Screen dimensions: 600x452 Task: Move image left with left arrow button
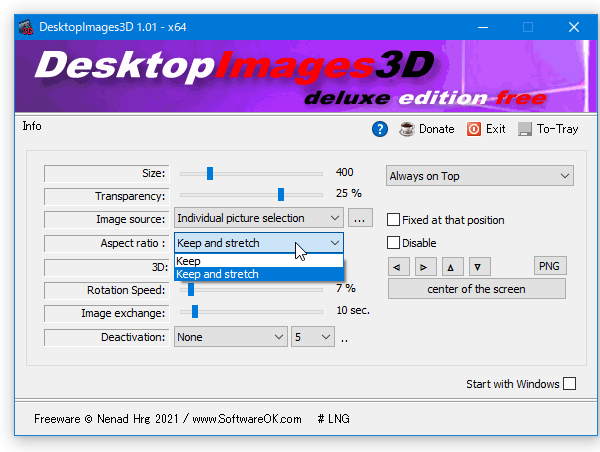coord(398,267)
